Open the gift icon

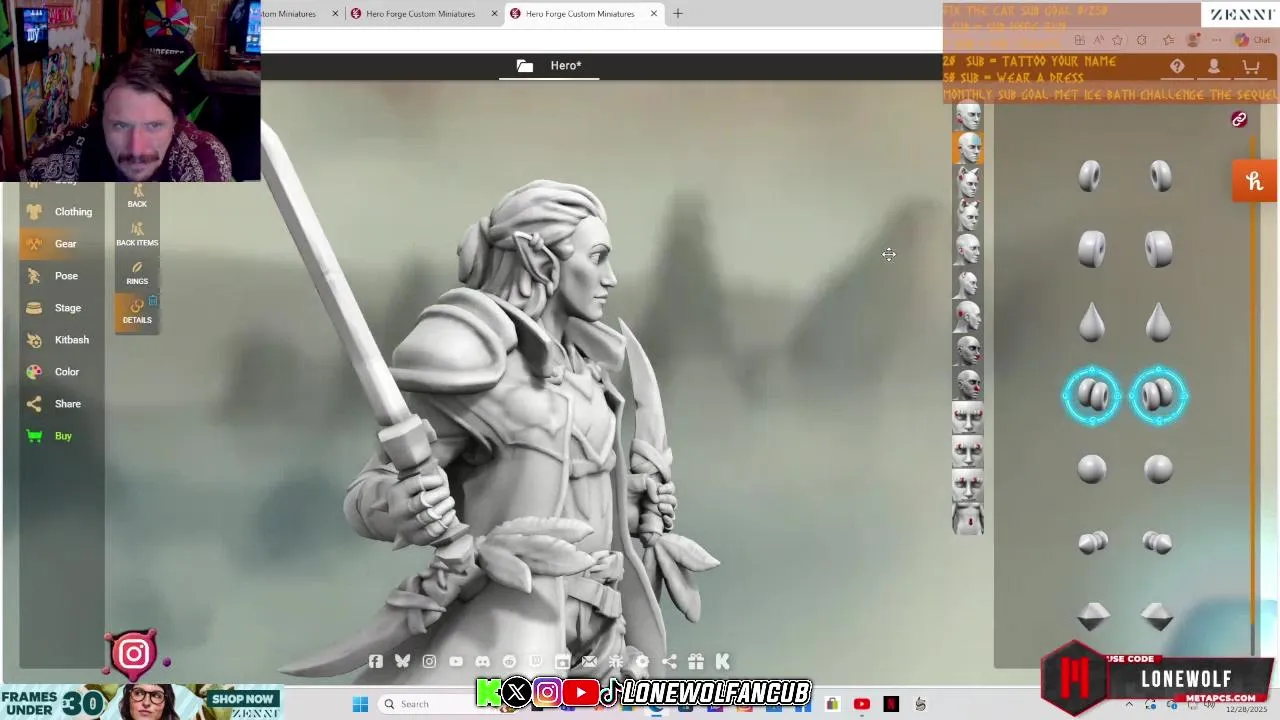pos(696,662)
